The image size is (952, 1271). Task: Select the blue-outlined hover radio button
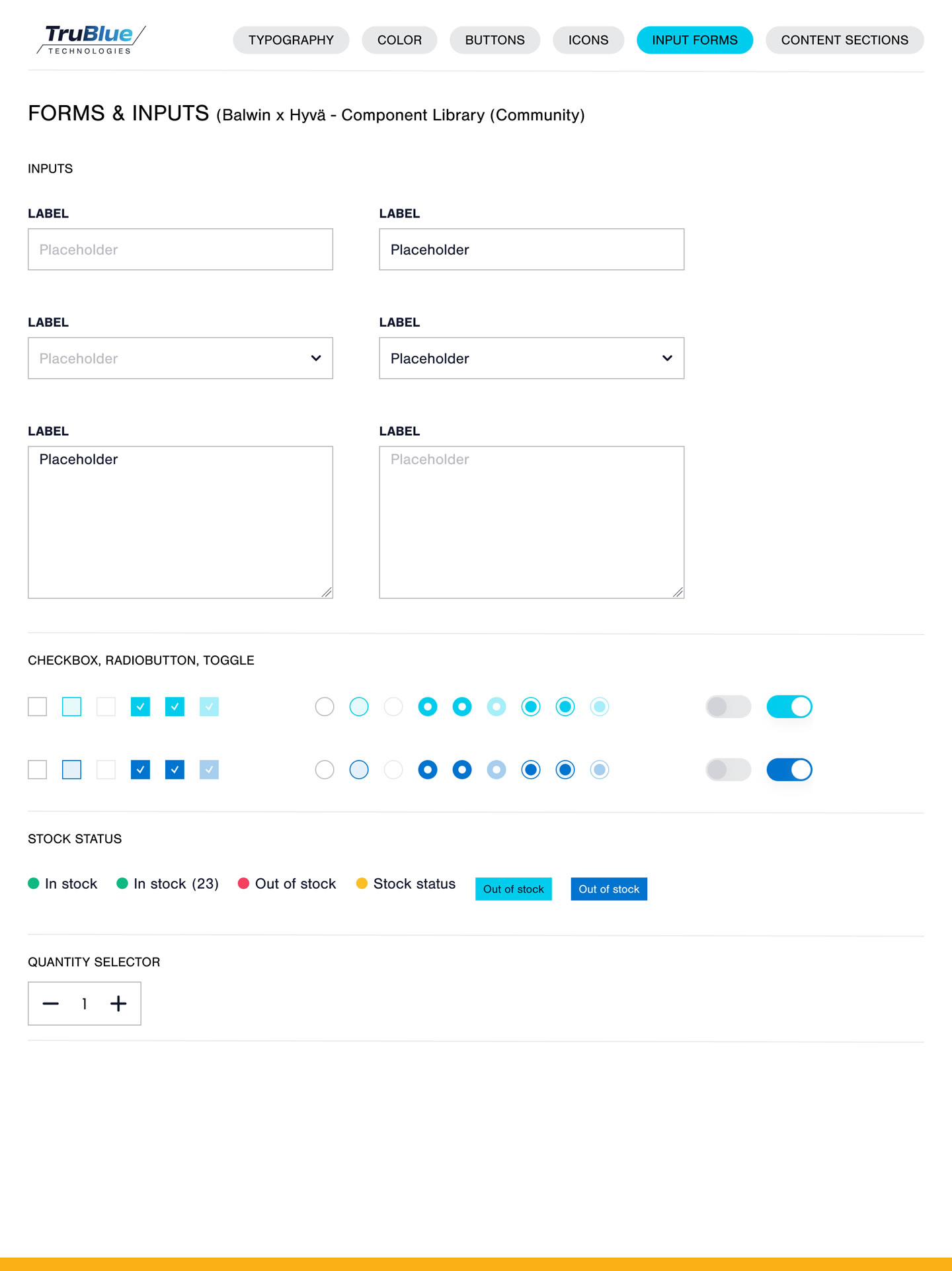(x=359, y=769)
